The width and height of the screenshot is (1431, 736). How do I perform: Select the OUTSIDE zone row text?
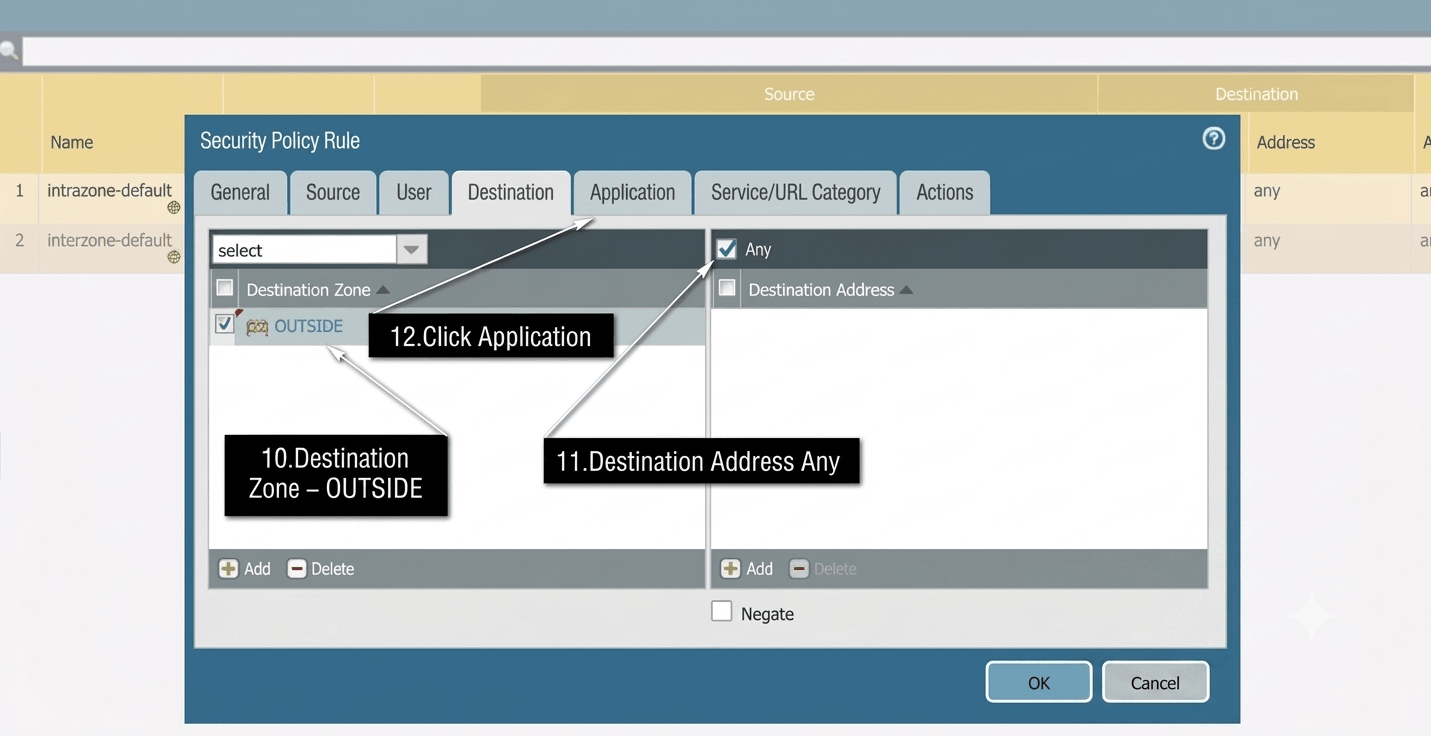(x=308, y=326)
